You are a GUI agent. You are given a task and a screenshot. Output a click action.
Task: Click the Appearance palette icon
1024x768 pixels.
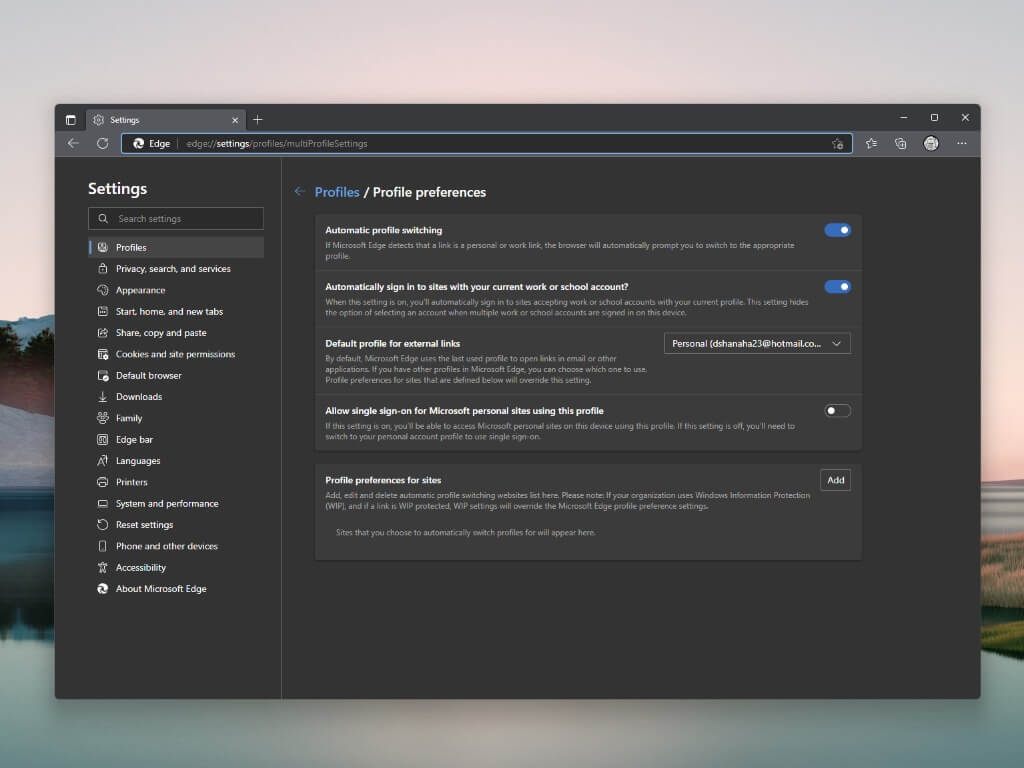(x=103, y=290)
